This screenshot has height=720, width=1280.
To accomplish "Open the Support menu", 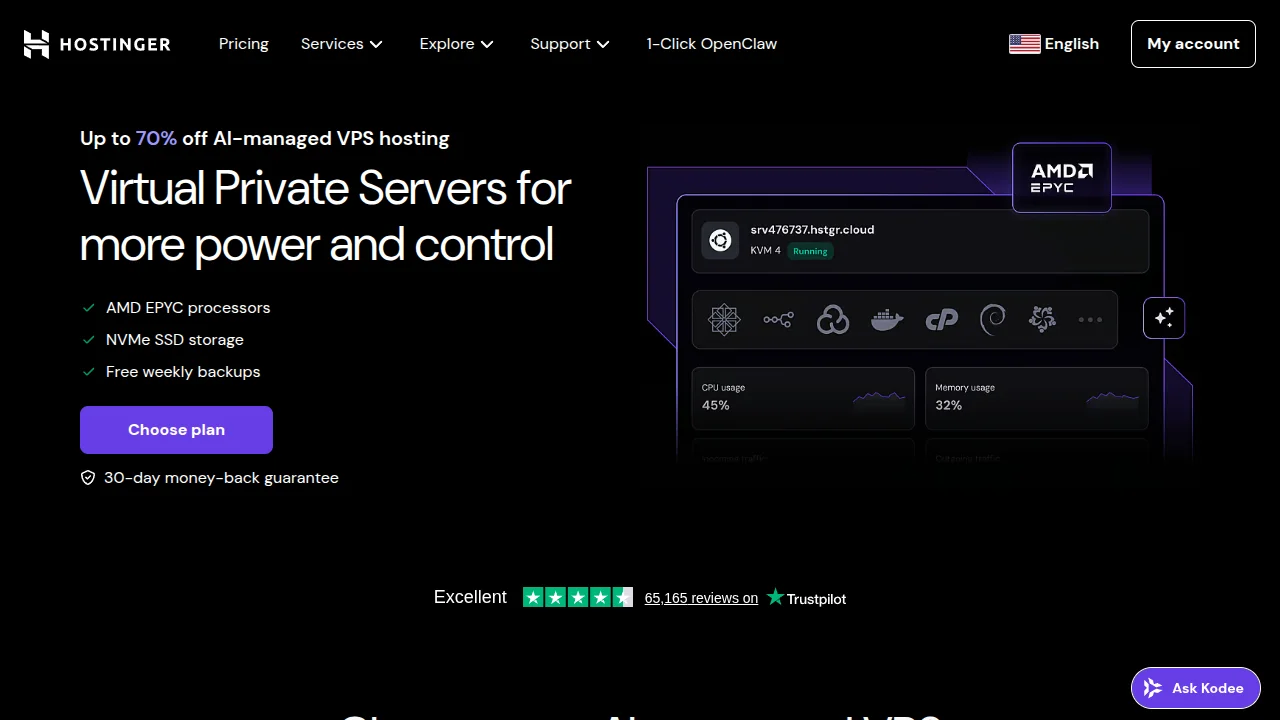I will coord(569,44).
